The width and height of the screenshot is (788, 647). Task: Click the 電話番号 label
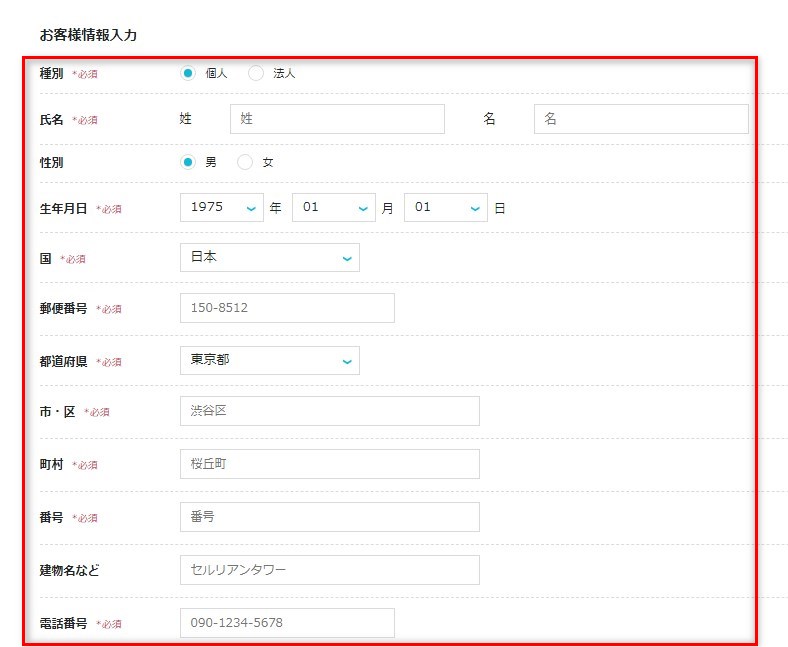click(63, 623)
